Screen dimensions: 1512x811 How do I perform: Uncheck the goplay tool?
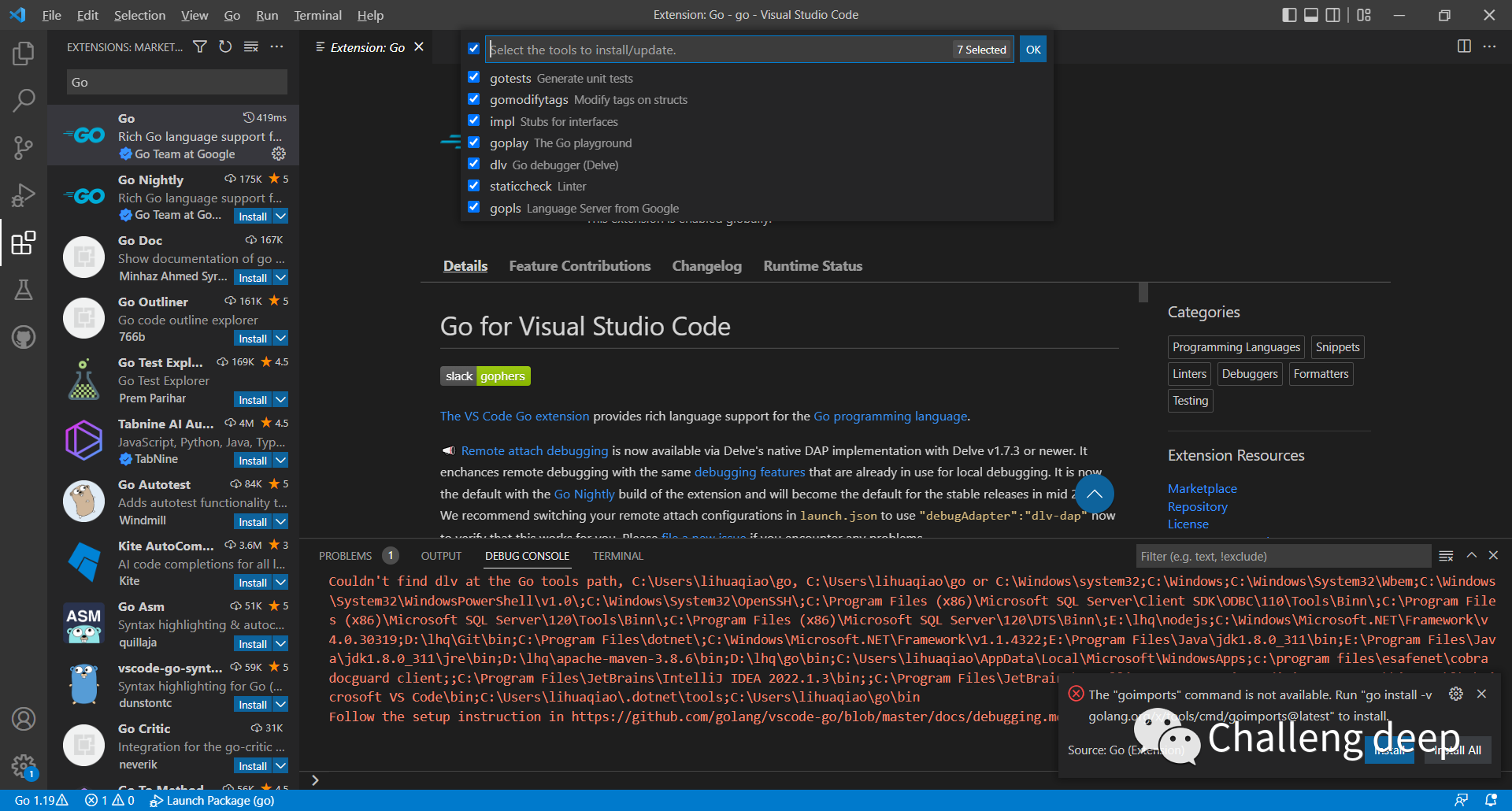[x=473, y=143]
